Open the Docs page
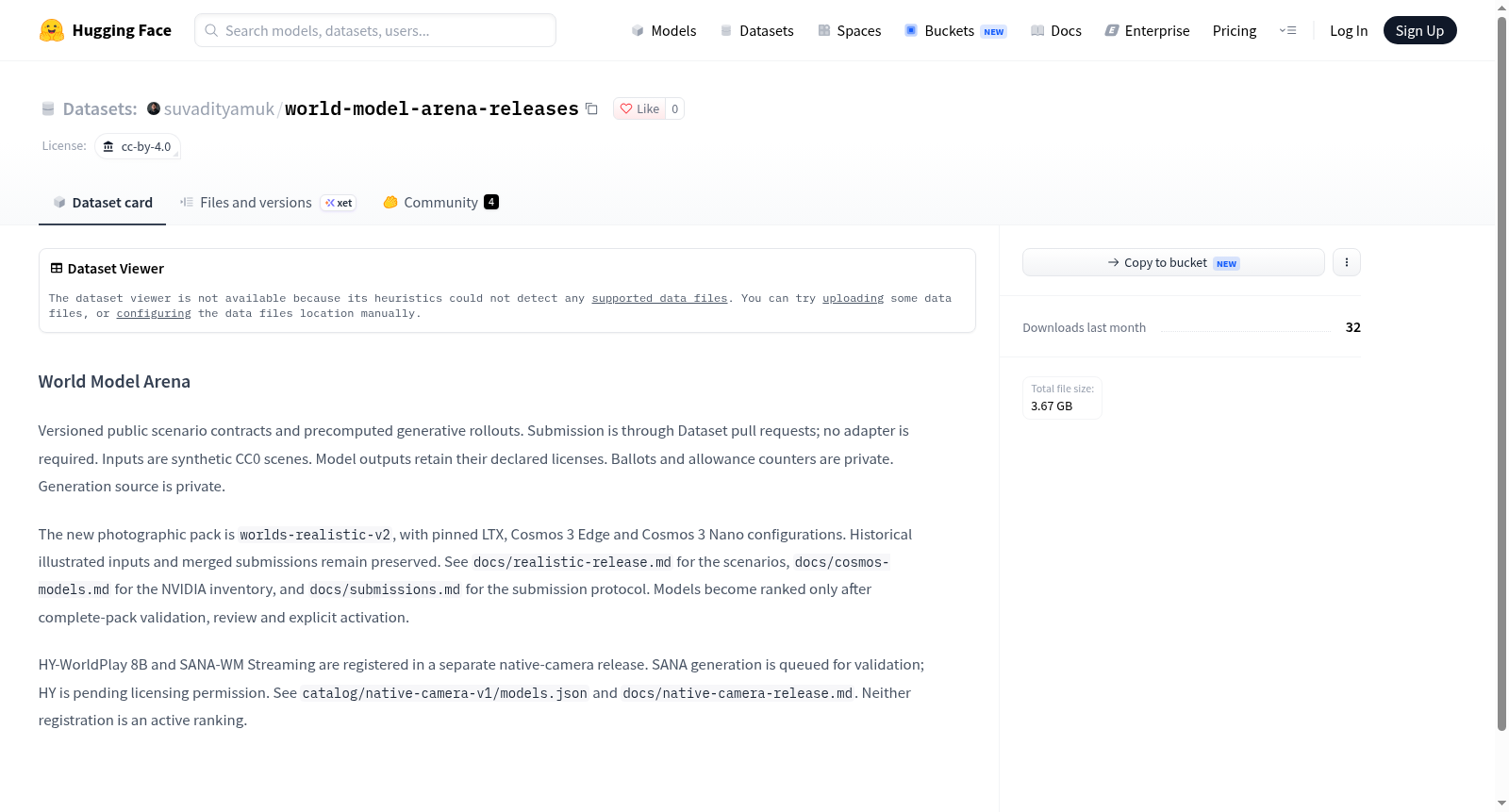This screenshot has height=812, width=1509. coord(1056,30)
